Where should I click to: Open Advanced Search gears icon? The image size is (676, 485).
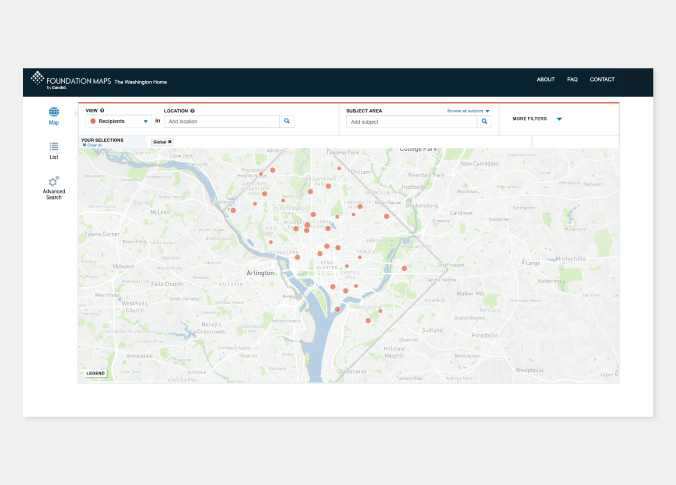54,183
